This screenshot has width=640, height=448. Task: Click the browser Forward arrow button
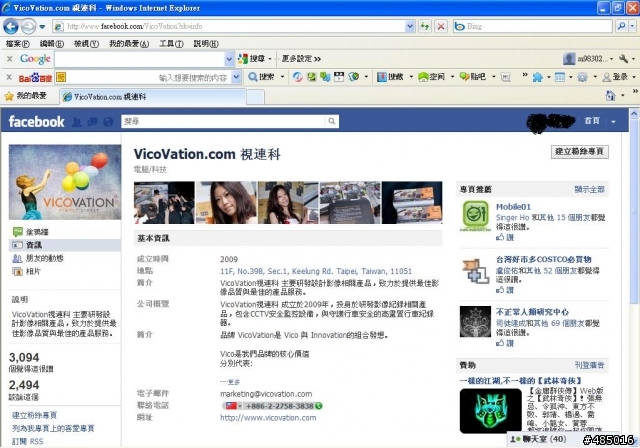click(28, 27)
